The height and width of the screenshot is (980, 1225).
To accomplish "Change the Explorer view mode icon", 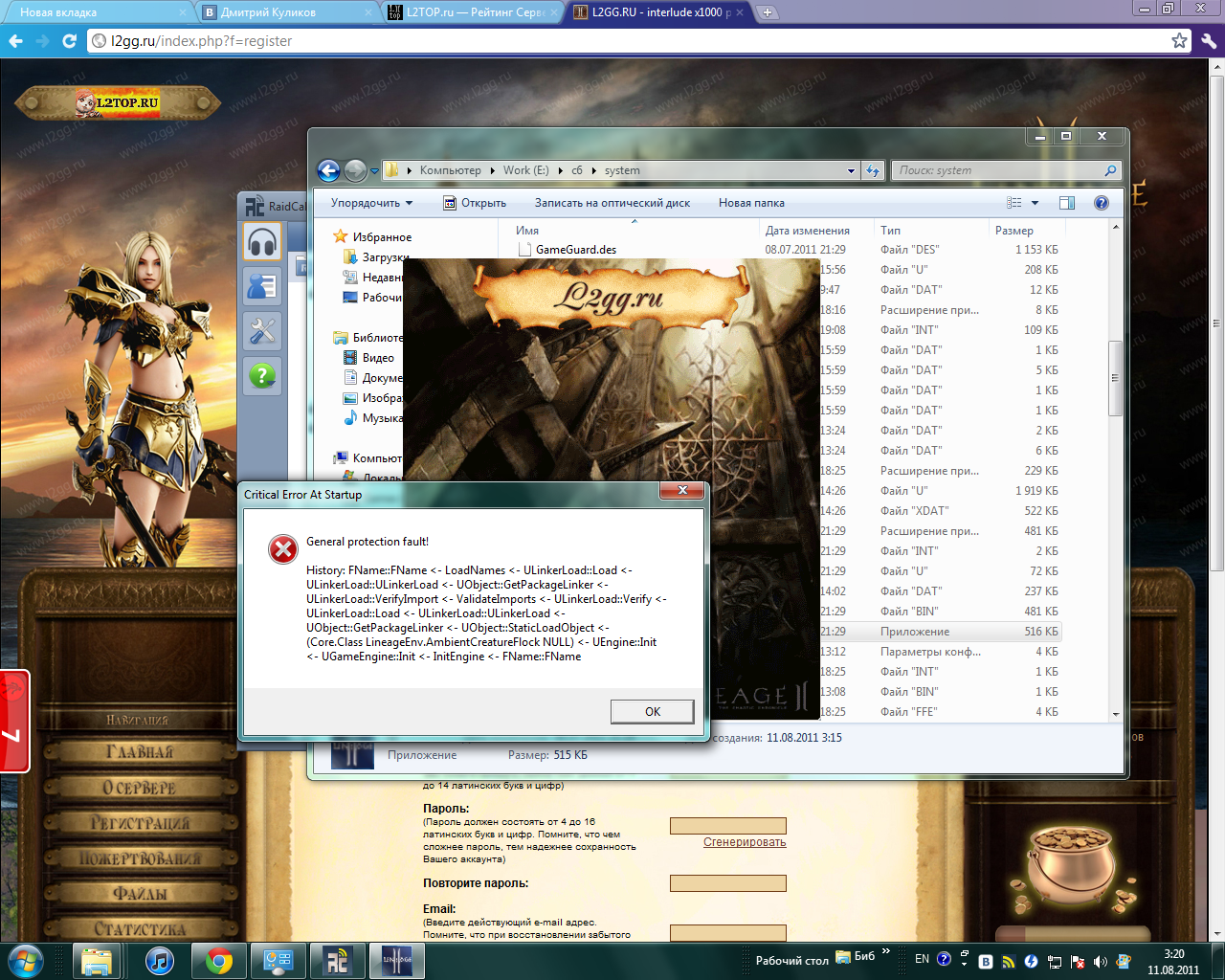I will click(1014, 203).
